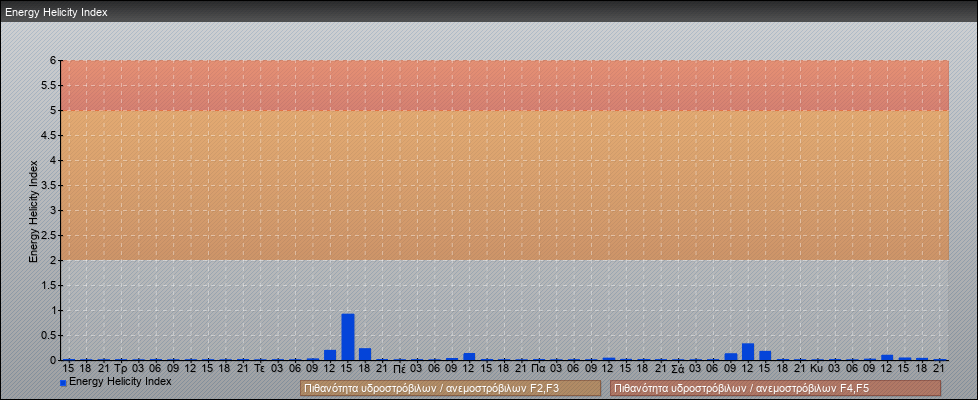Viewport: 978px width, 400px height.
Task: Click the y-axis value 3.5
Action: point(49,185)
